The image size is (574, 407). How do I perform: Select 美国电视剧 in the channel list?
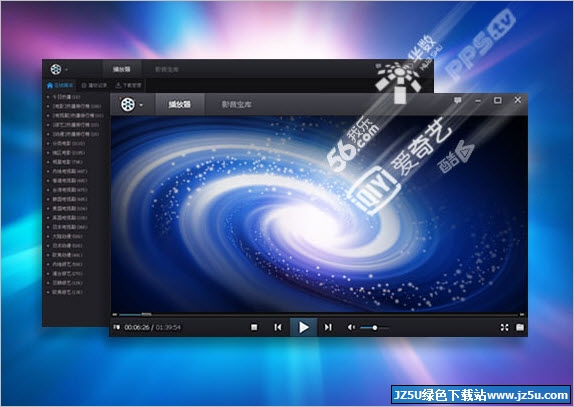(67, 209)
